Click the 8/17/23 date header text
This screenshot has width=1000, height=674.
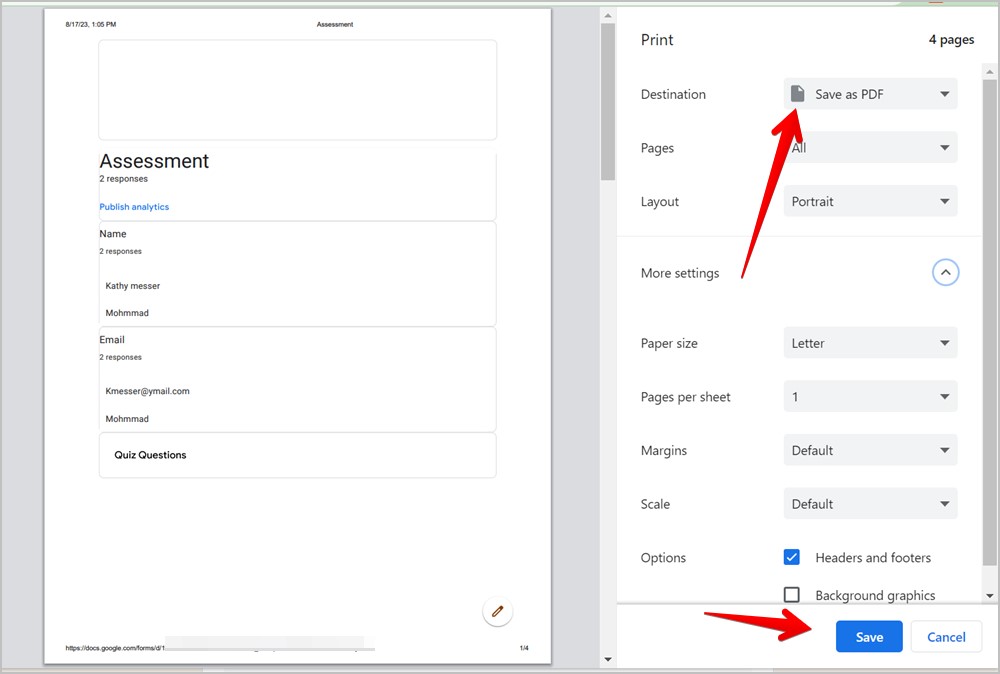click(x=91, y=24)
